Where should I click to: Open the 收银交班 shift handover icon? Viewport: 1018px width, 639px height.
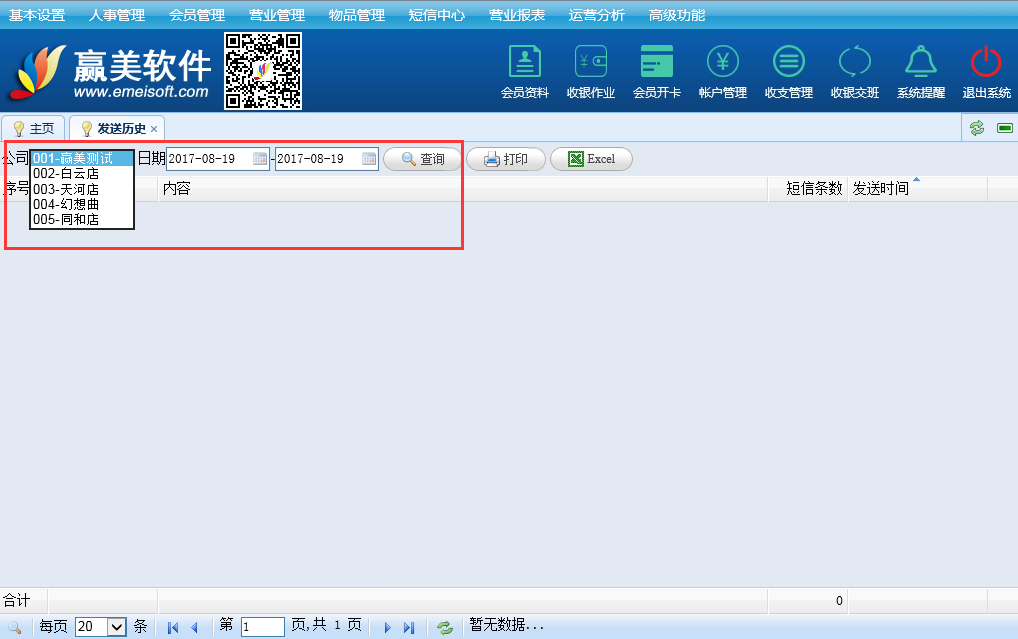854,63
